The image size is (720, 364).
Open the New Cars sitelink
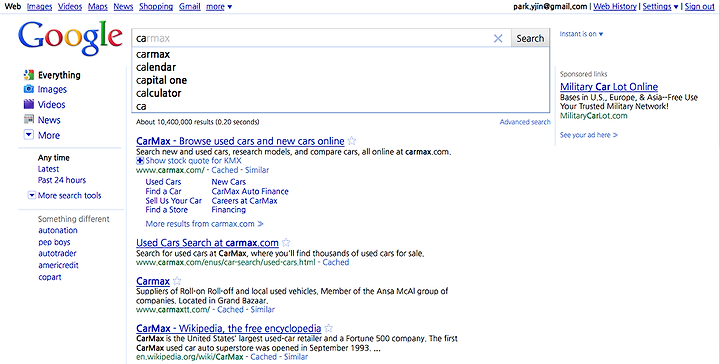pyautogui.click(x=229, y=182)
